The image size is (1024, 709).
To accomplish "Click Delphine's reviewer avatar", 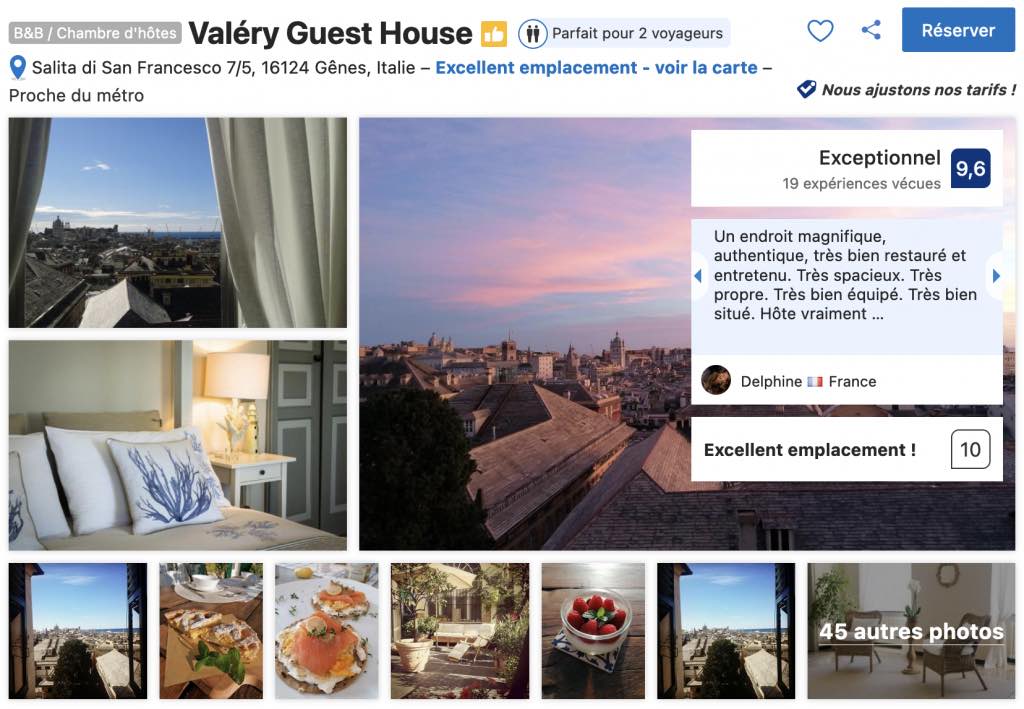I will pyautogui.click(x=716, y=380).
